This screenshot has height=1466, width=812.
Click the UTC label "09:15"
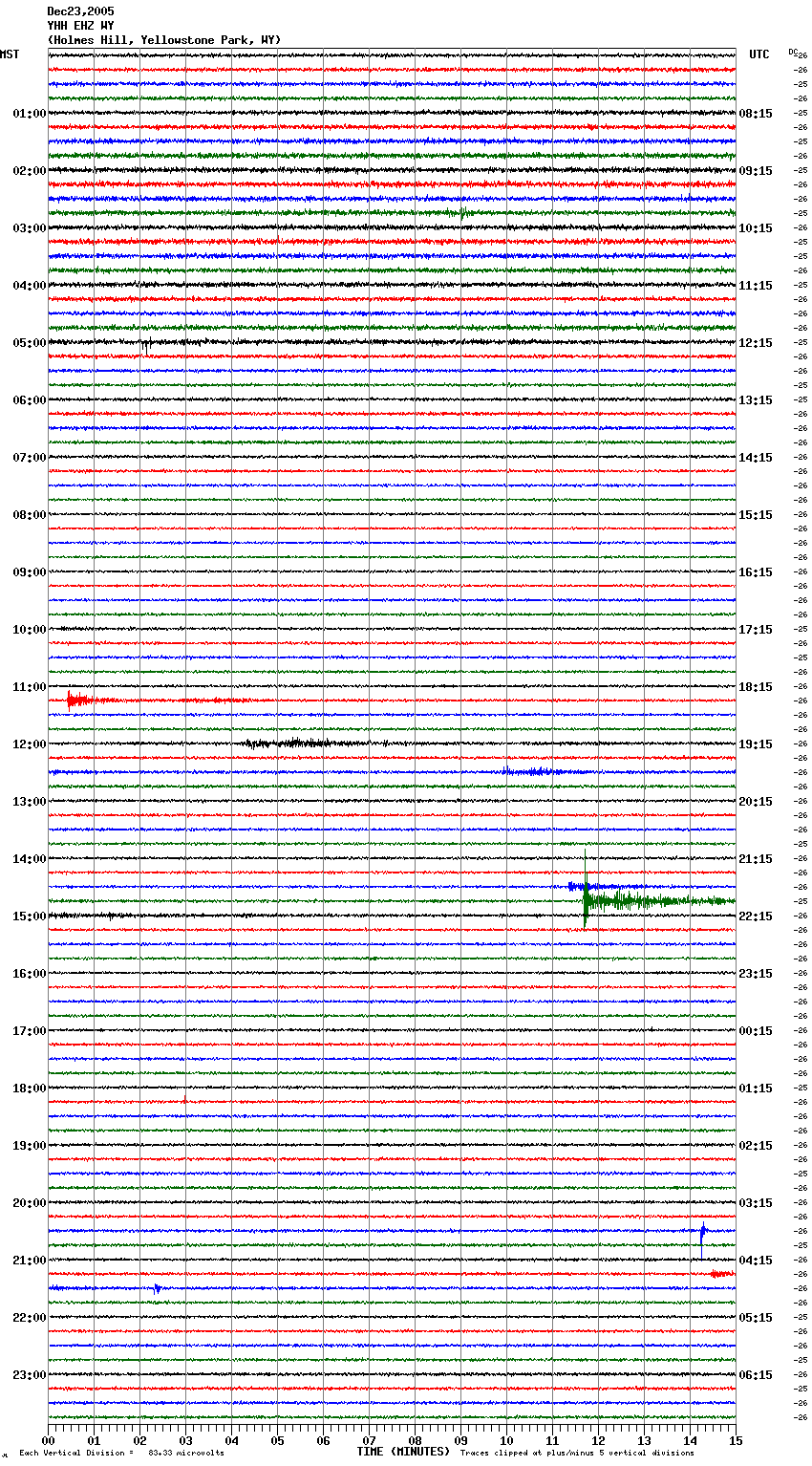pos(756,171)
